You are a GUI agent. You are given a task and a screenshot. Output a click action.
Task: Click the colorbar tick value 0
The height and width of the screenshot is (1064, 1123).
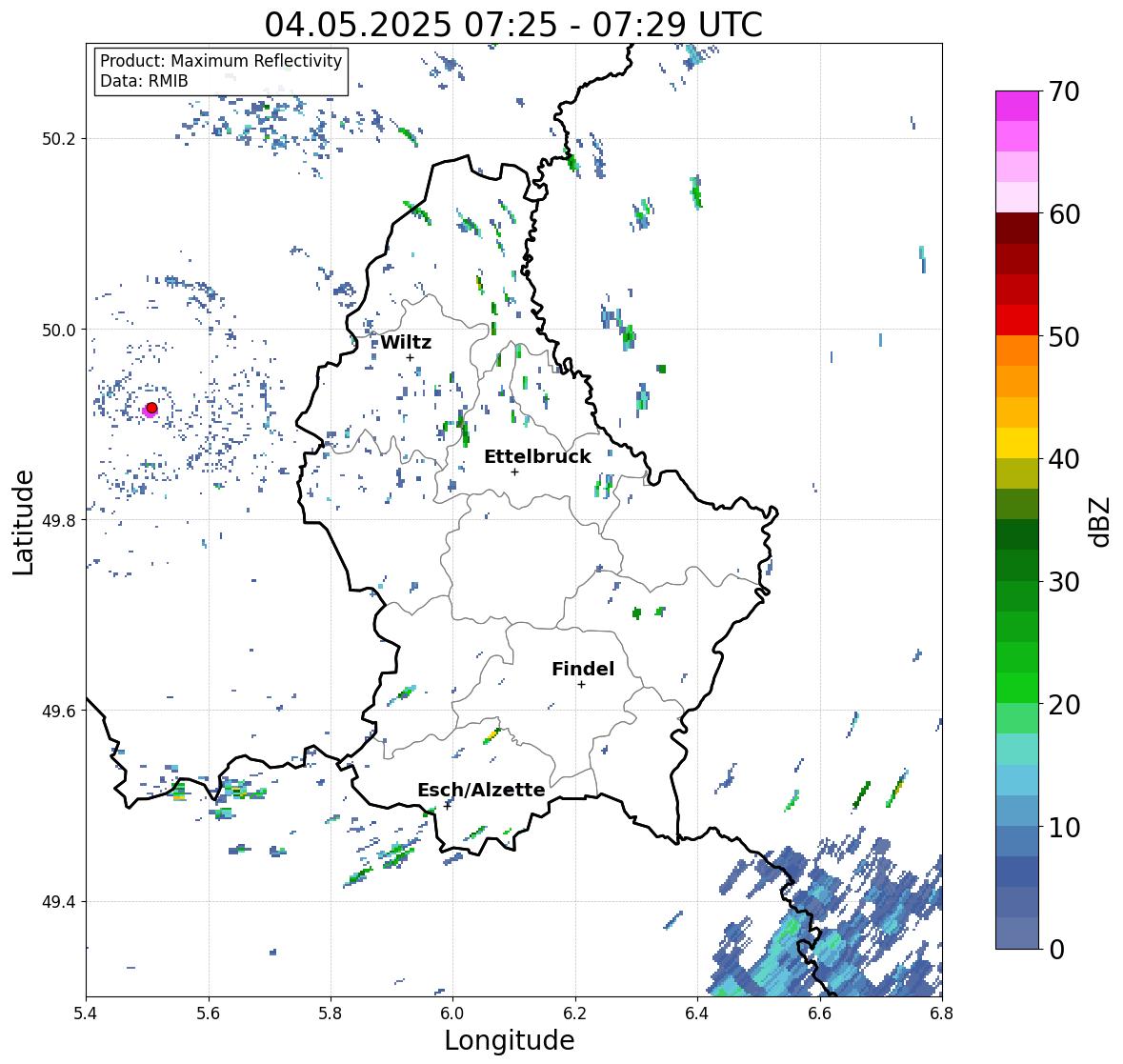1056,950
